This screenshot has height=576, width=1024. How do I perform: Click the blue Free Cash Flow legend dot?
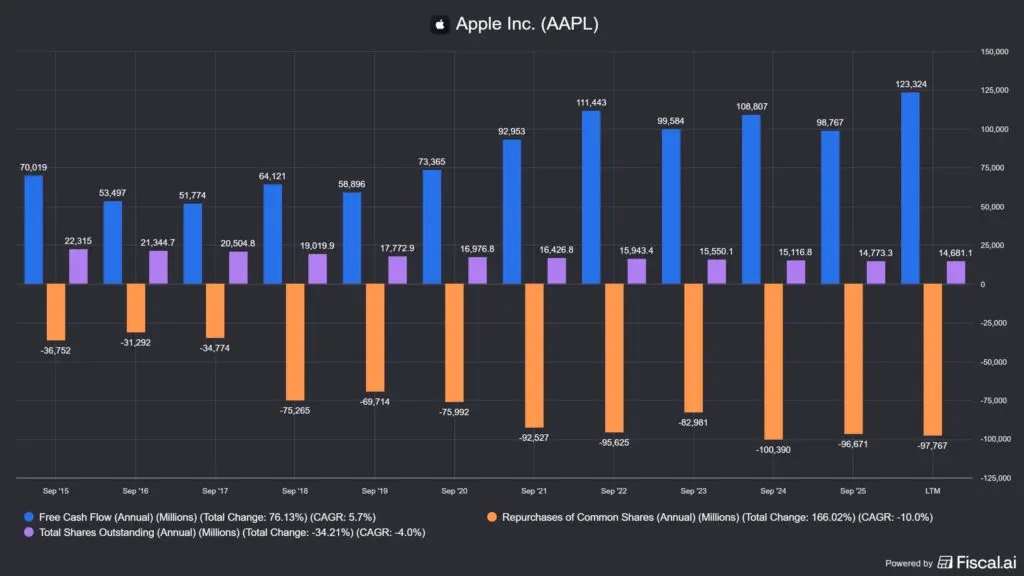(29, 517)
